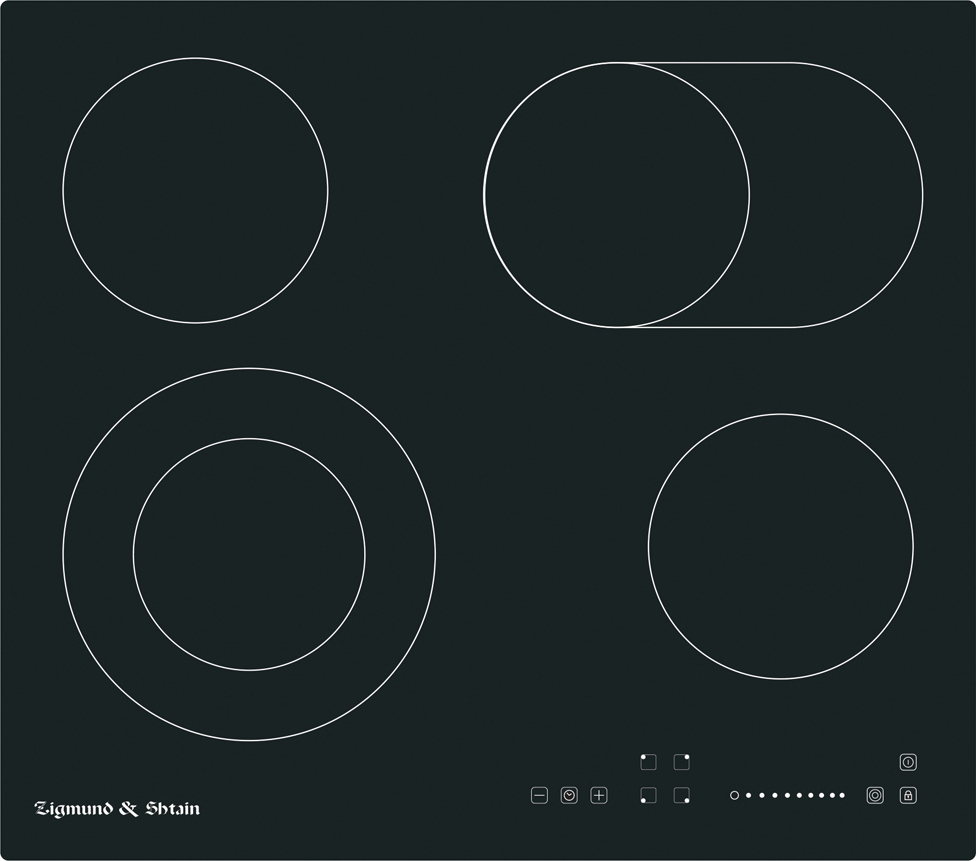The height and width of the screenshot is (861, 976).
Task: Tap the bottom-right round cooking zone
Action: pyautogui.click(x=781, y=546)
